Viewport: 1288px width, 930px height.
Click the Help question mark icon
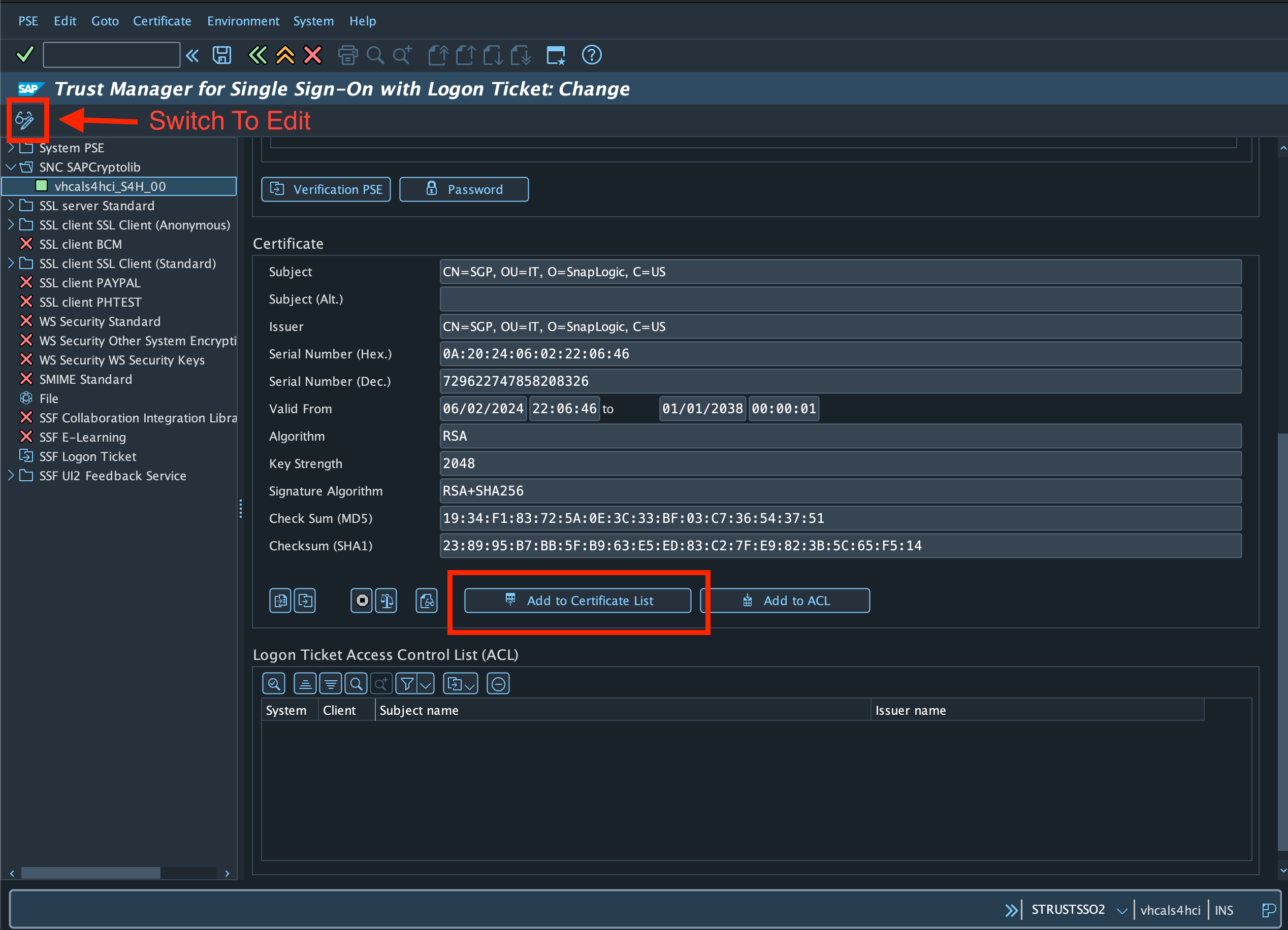[x=591, y=55]
